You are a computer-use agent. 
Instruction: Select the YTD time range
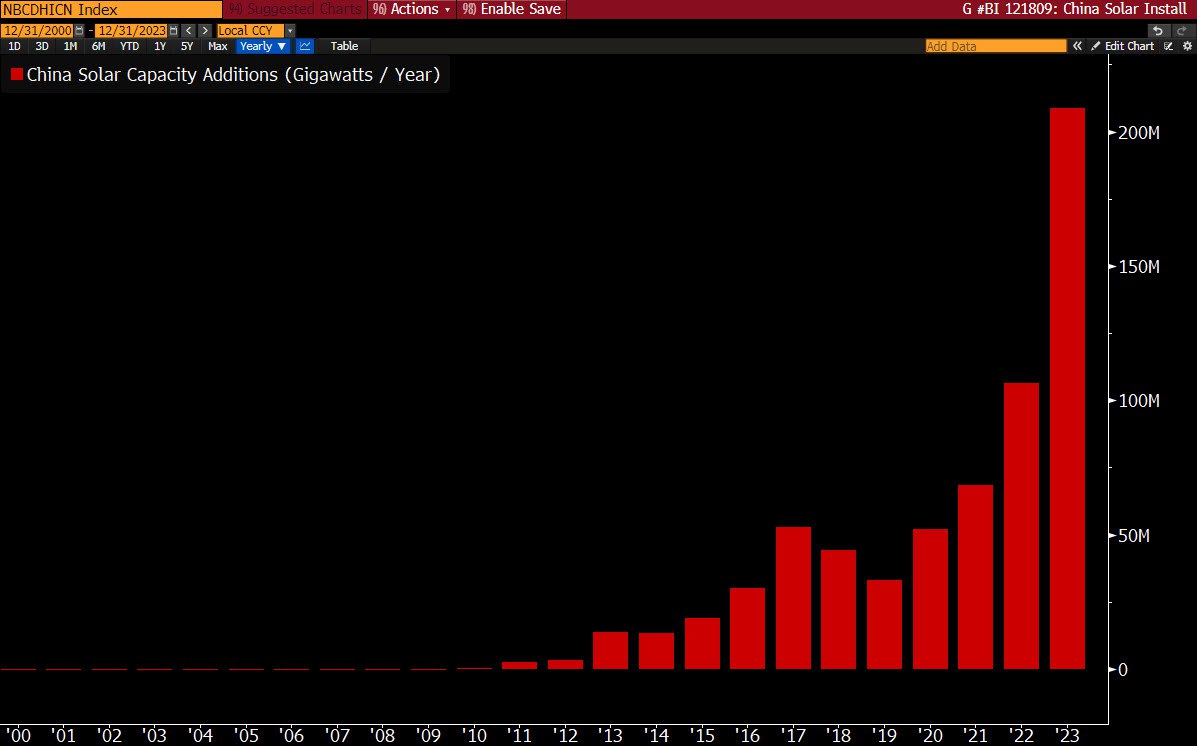coord(129,47)
